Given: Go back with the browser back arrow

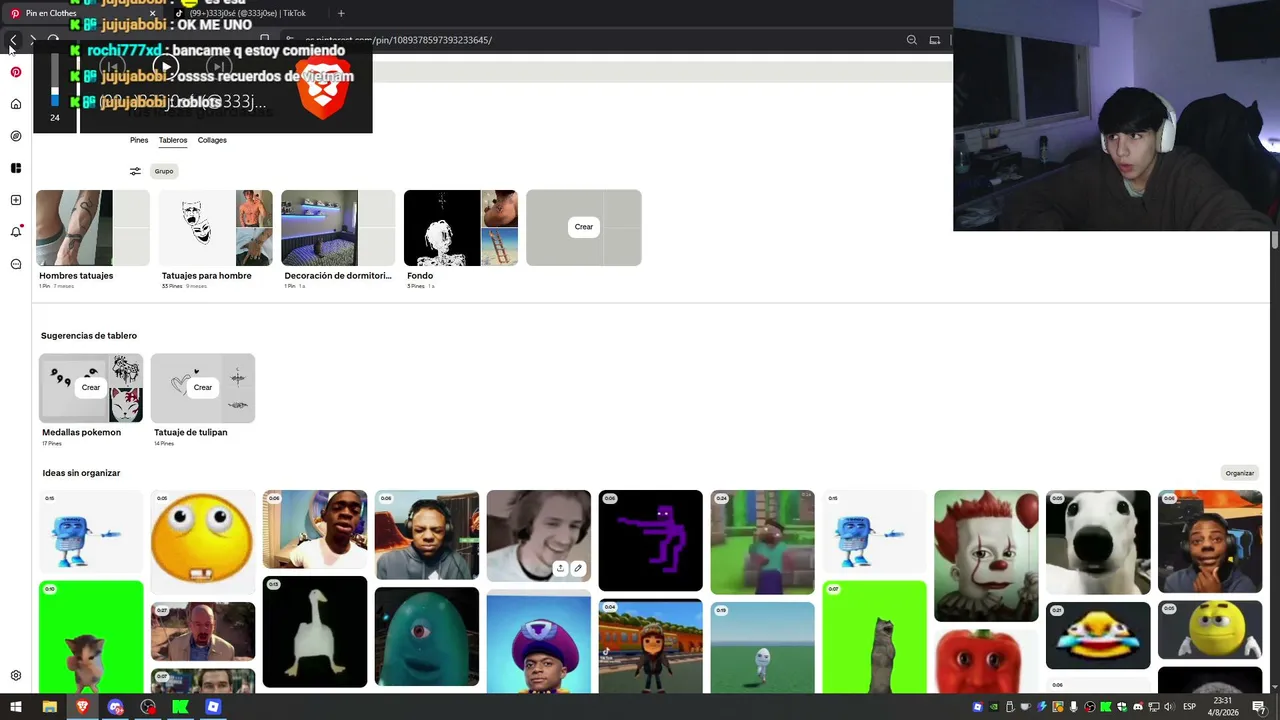Looking at the screenshot, I should coord(13,40).
